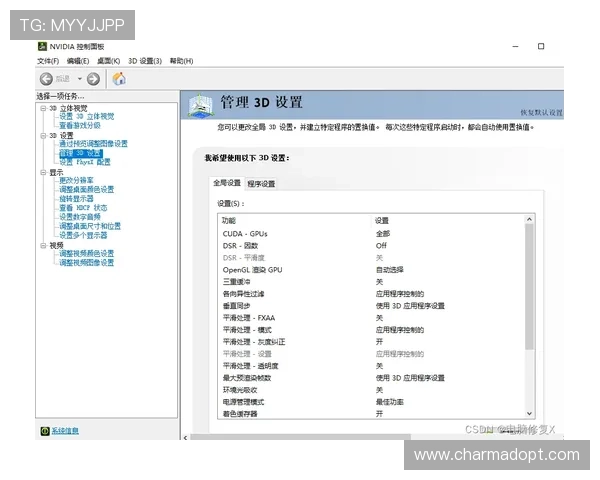Switch to the 程序设置 tab
The width and height of the screenshot is (600, 480).
[261, 184]
